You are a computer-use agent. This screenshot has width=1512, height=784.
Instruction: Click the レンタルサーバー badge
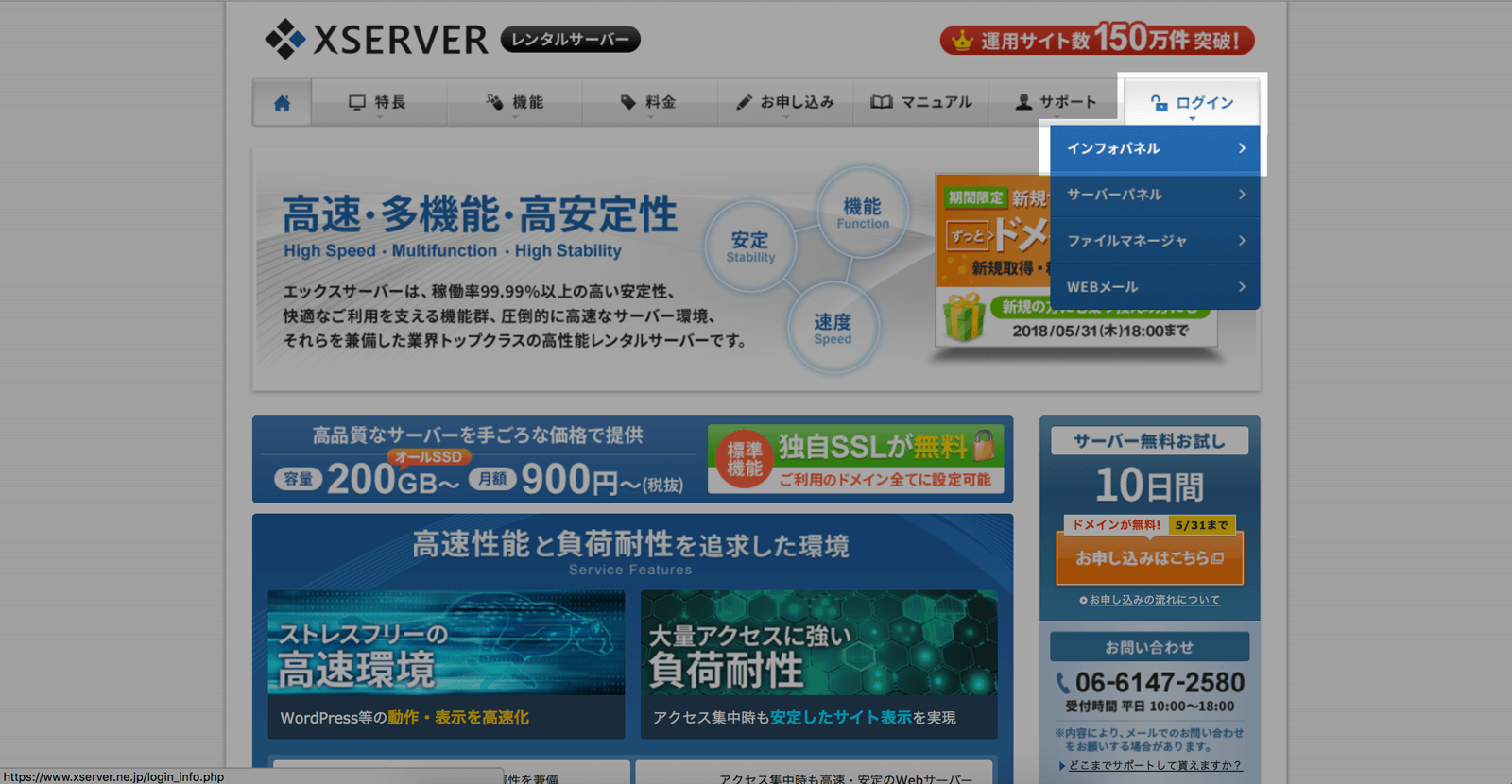[571, 40]
